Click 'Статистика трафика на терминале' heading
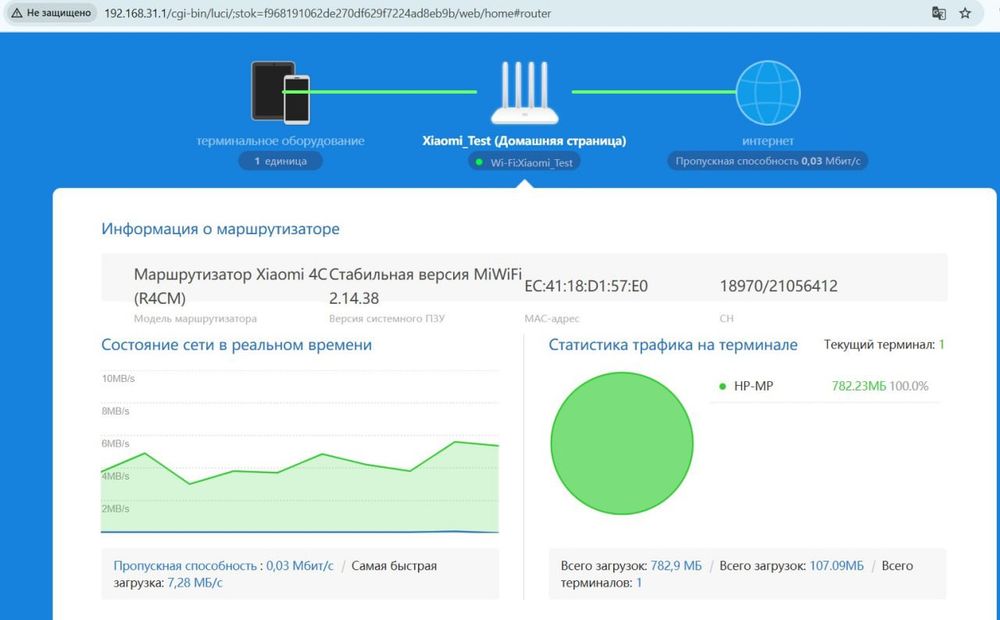 click(x=673, y=345)
